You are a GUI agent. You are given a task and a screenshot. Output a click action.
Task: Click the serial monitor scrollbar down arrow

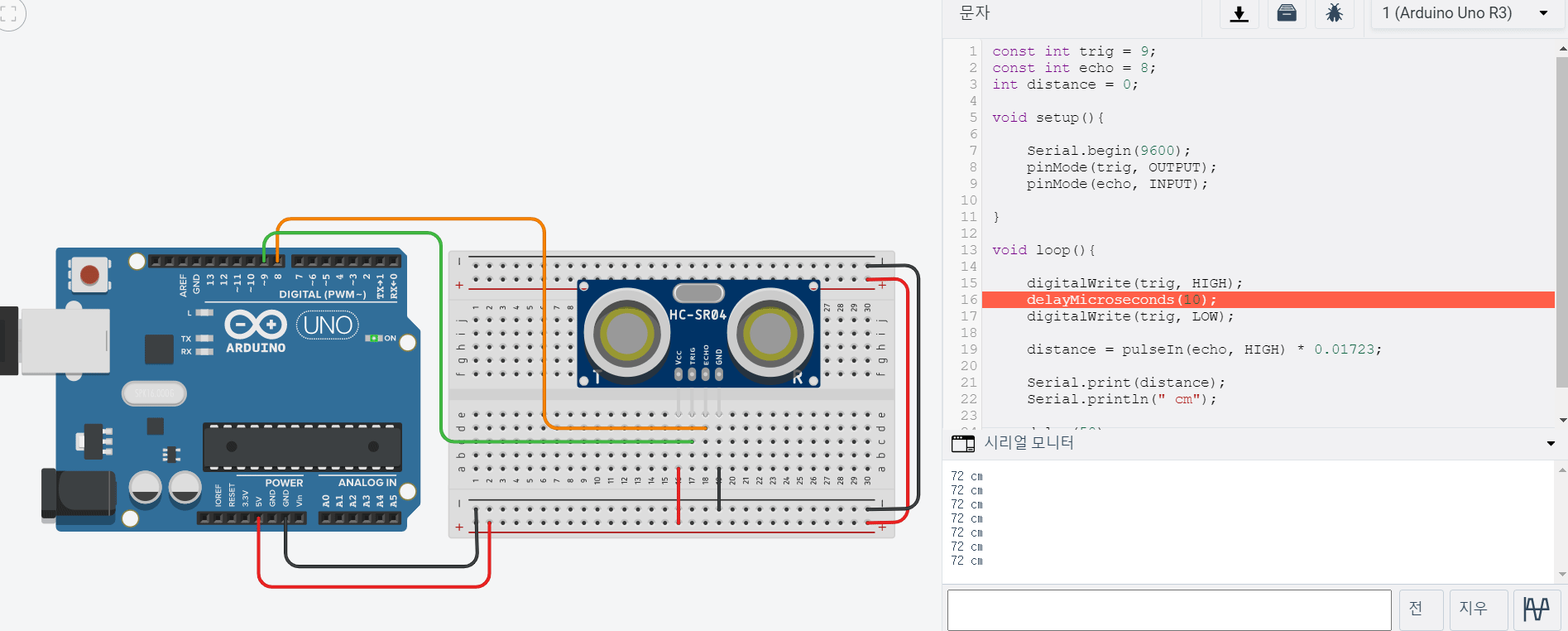(1561, 574)
